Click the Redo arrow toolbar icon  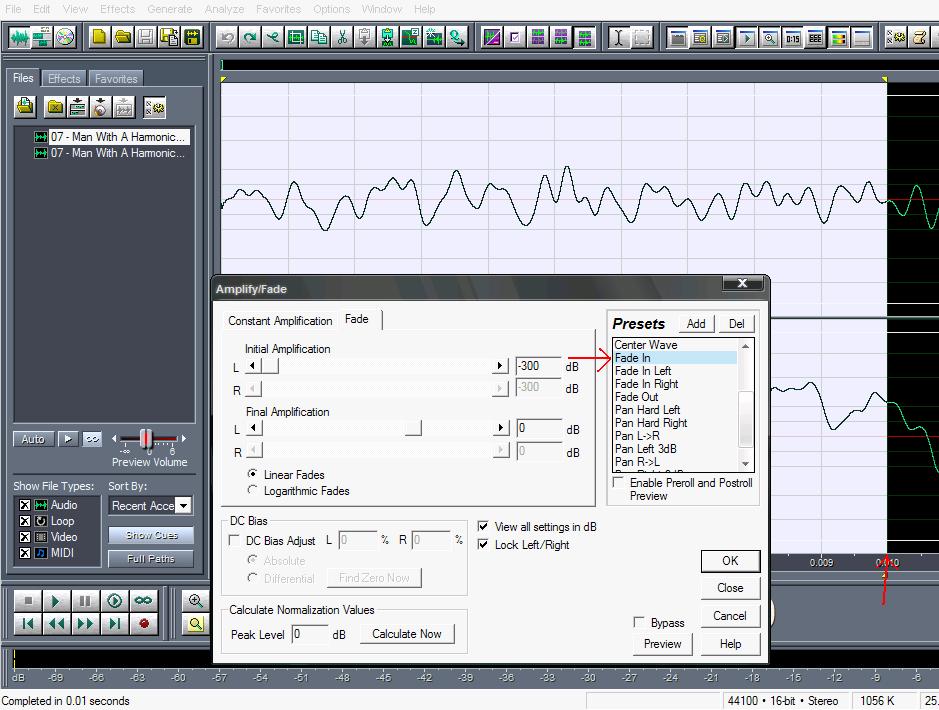pyautogui.click(x=250, y=38)
